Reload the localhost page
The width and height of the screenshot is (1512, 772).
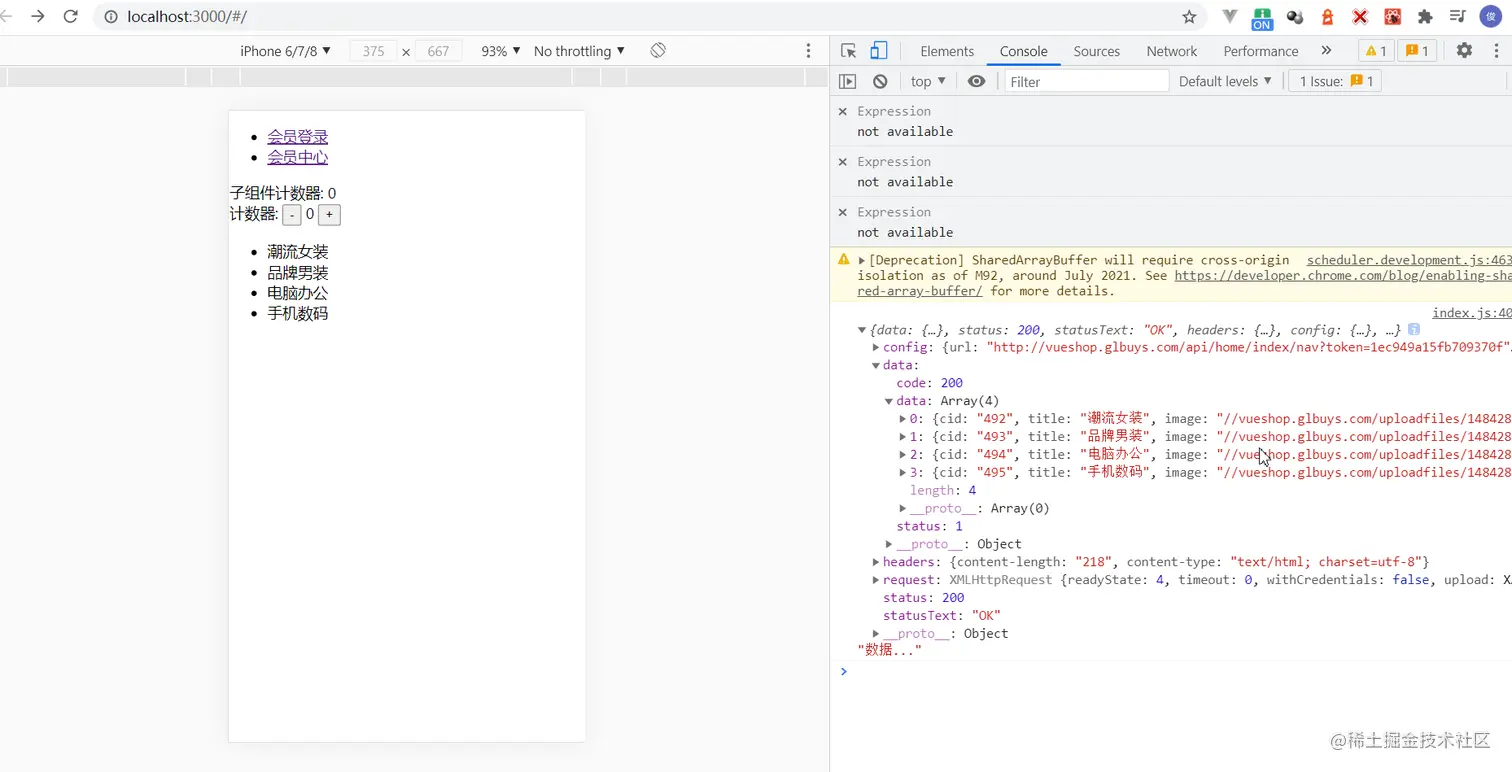click(x=70, y=16)
